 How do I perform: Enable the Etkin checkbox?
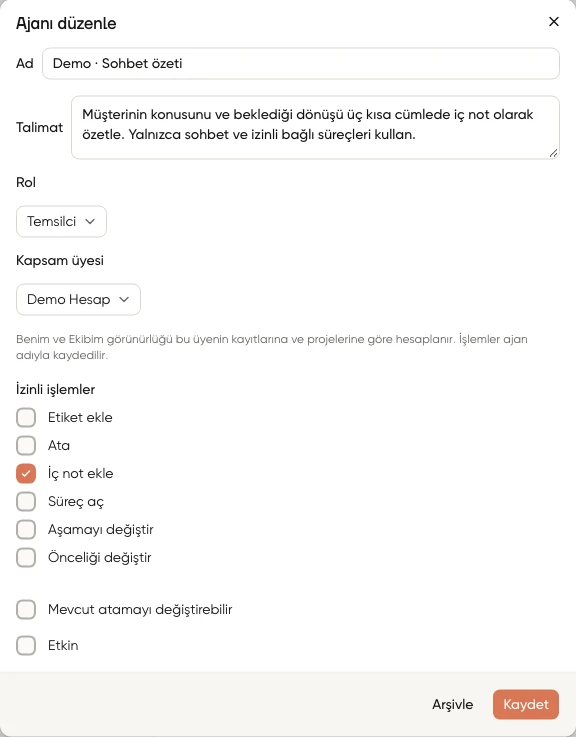26,645
